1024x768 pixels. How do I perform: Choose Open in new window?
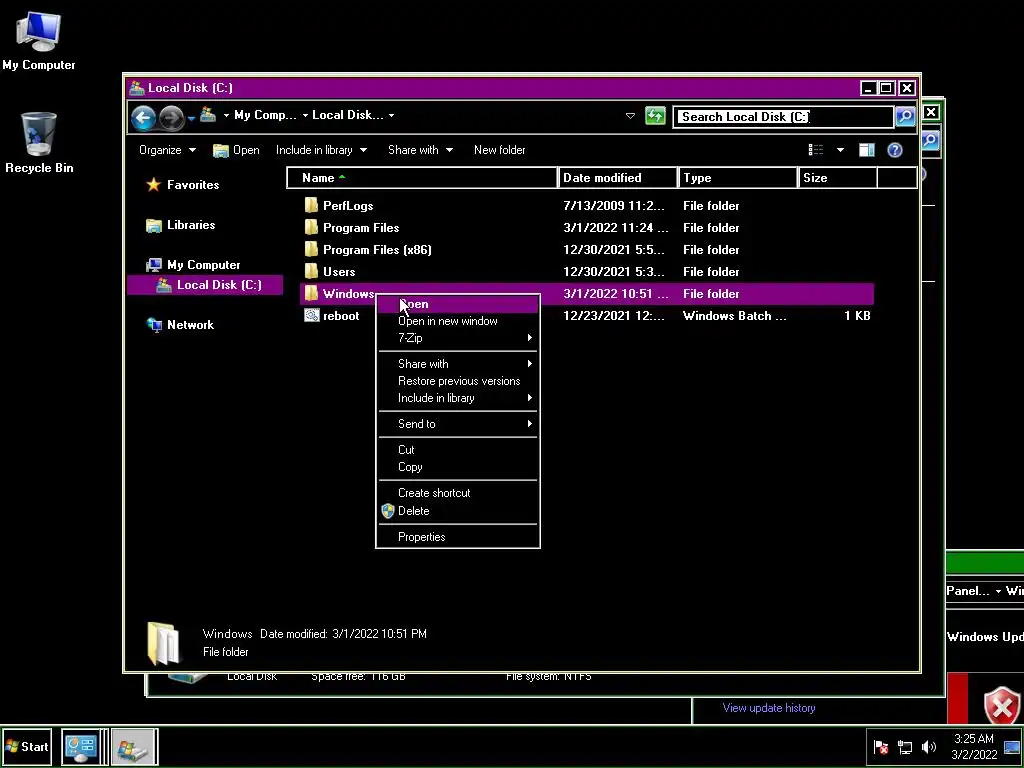tap(458, 321)
